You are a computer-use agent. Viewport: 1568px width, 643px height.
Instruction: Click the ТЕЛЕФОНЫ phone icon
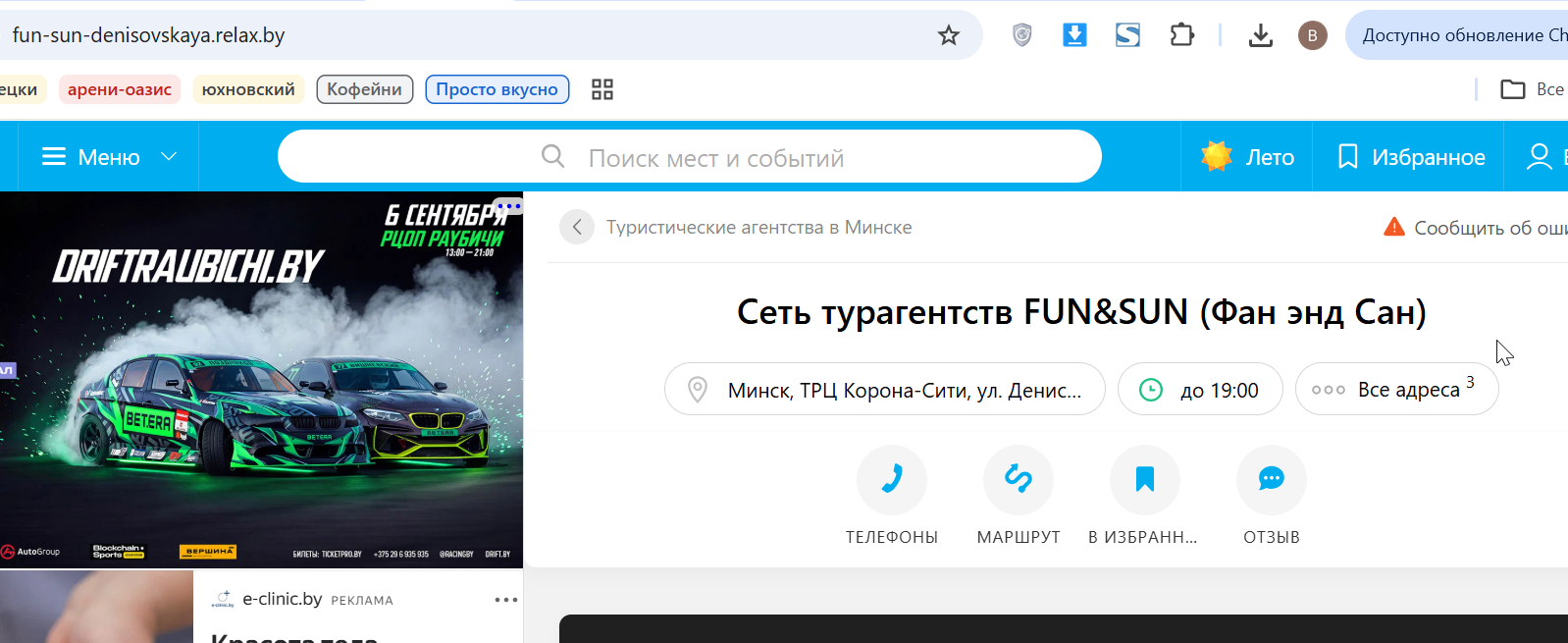pos(892,479)
